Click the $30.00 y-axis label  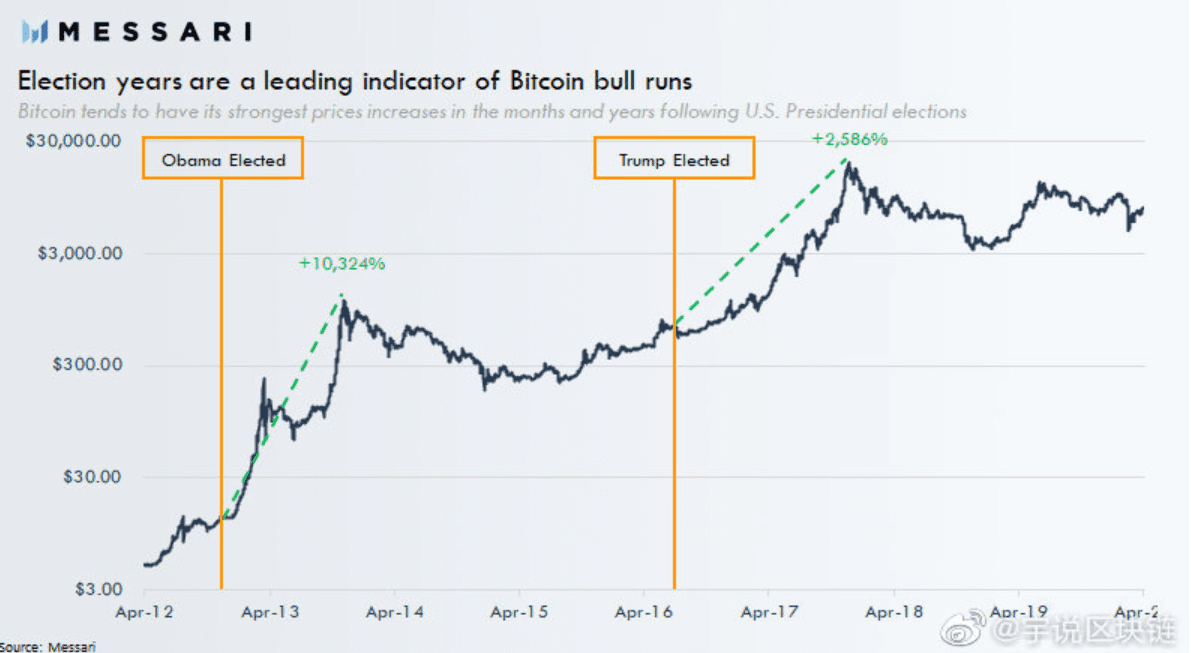(x=91, y=477)
